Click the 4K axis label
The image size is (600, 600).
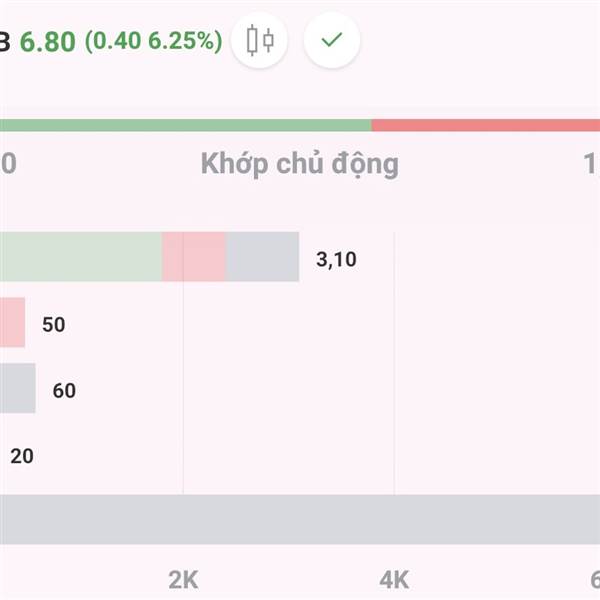(x=394, y=580)
